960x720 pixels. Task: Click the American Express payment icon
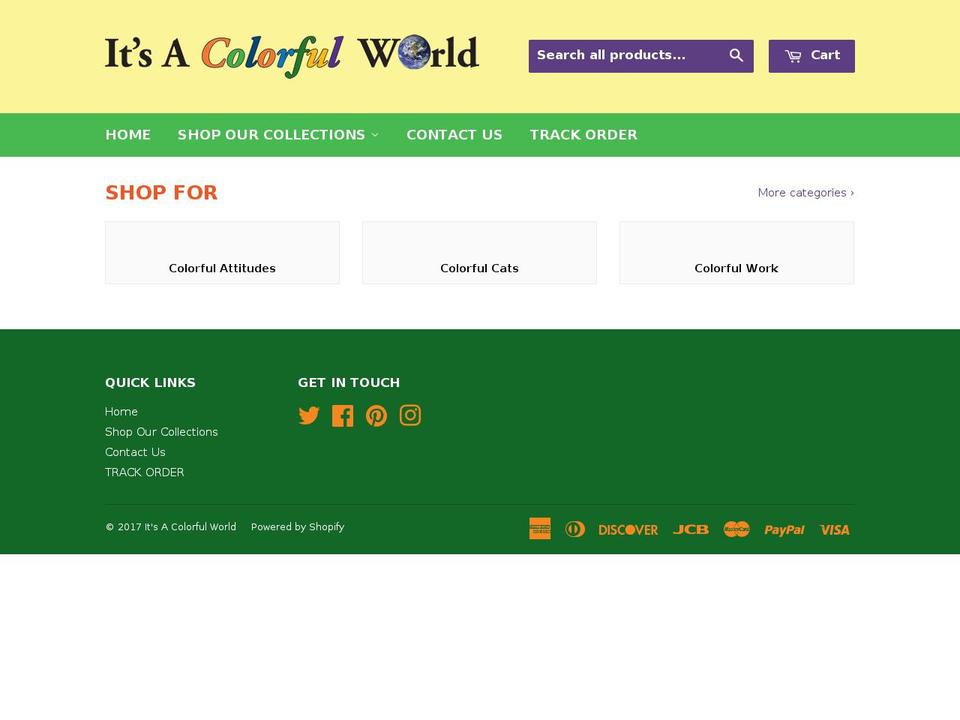click(x=540, y=529)
